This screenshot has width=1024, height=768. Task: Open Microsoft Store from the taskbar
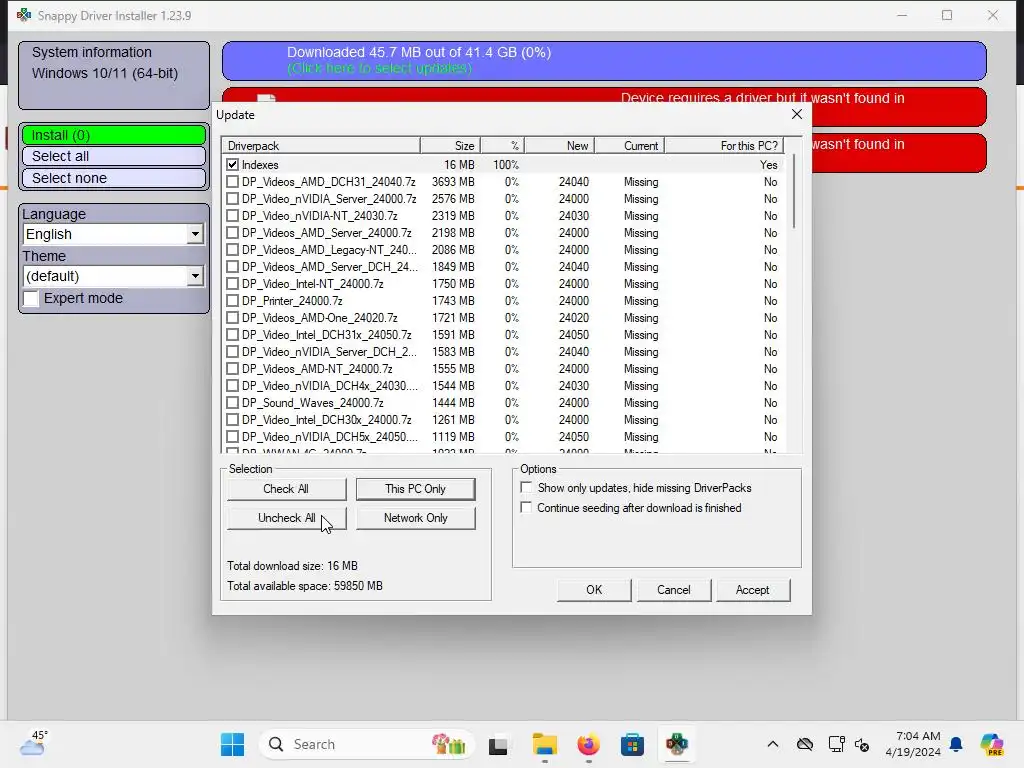tap(632, 744)
